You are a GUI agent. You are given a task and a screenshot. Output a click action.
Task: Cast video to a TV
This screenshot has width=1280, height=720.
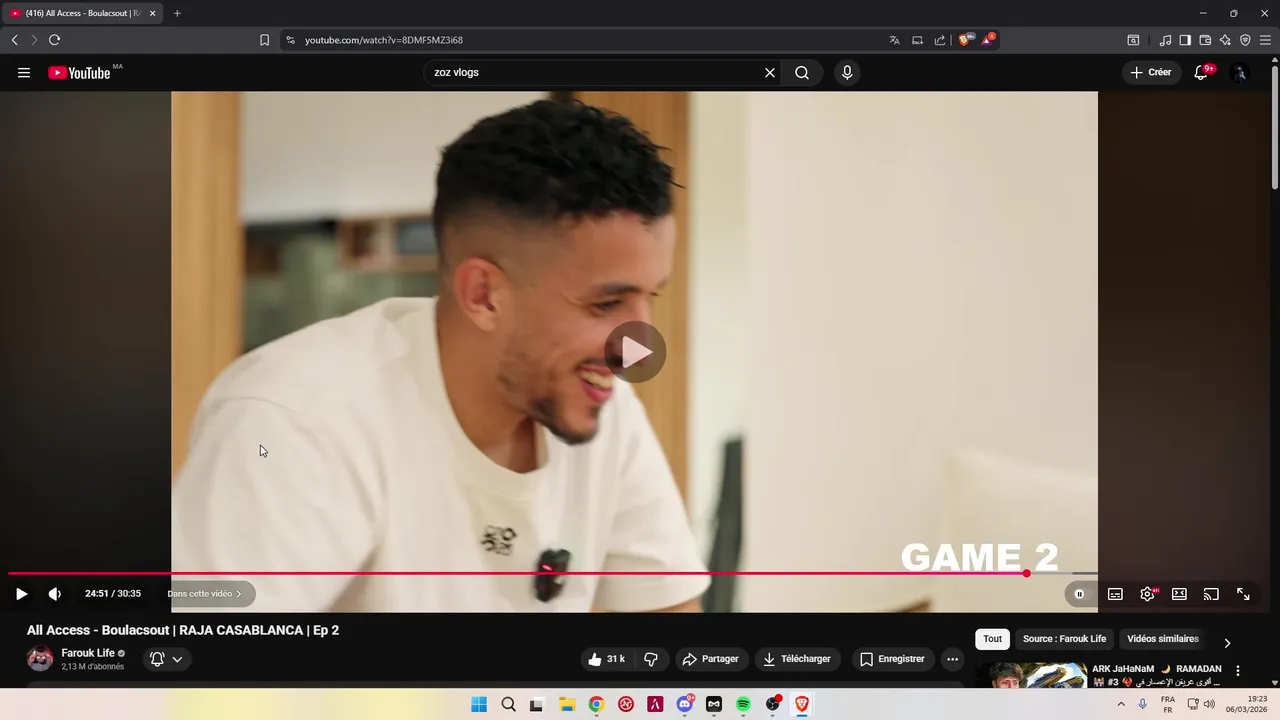click(1211, 594)
